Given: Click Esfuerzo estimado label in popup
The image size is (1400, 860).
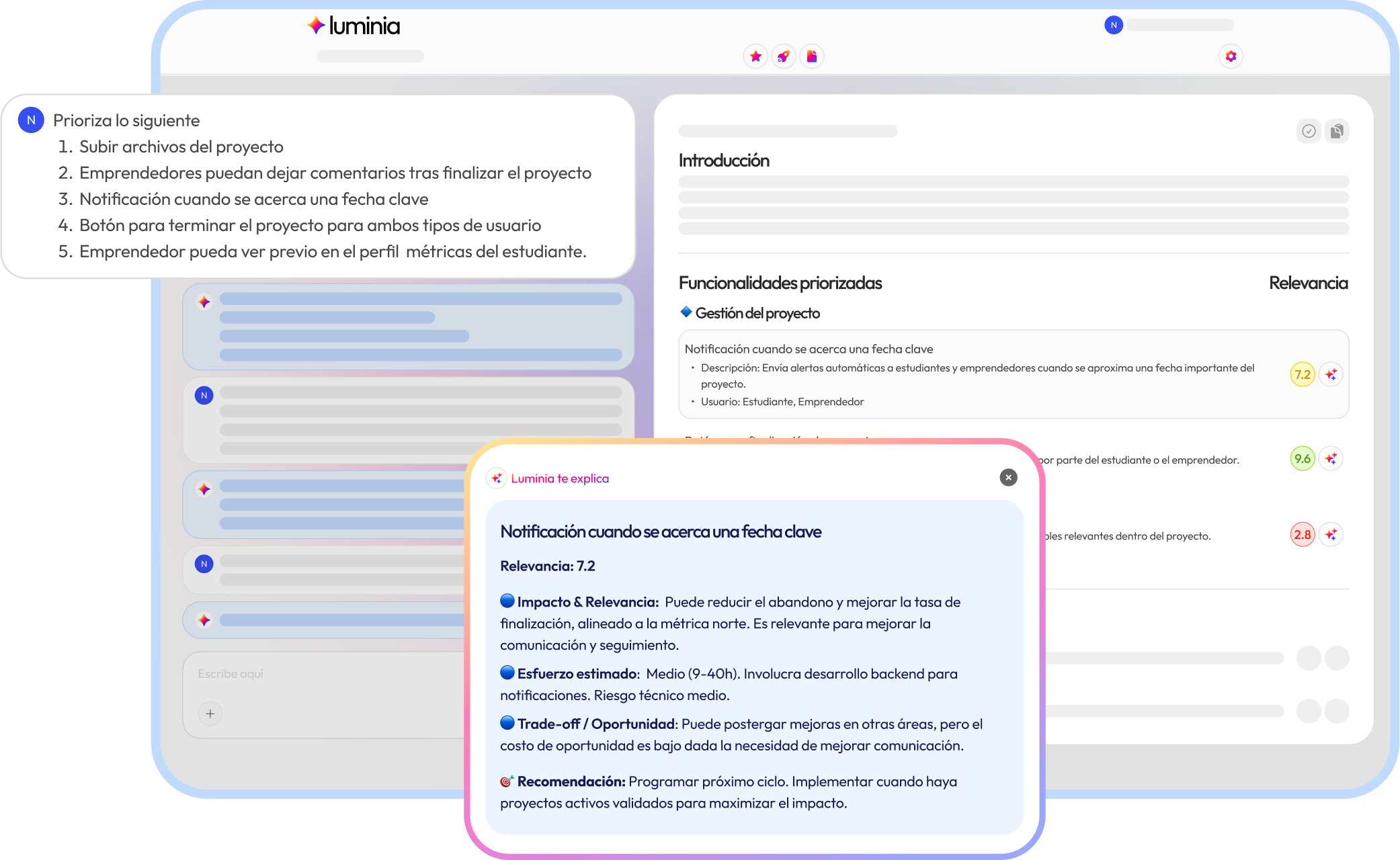Looking at the screenshot, I should pyautogui.click(x=578, y=673).
